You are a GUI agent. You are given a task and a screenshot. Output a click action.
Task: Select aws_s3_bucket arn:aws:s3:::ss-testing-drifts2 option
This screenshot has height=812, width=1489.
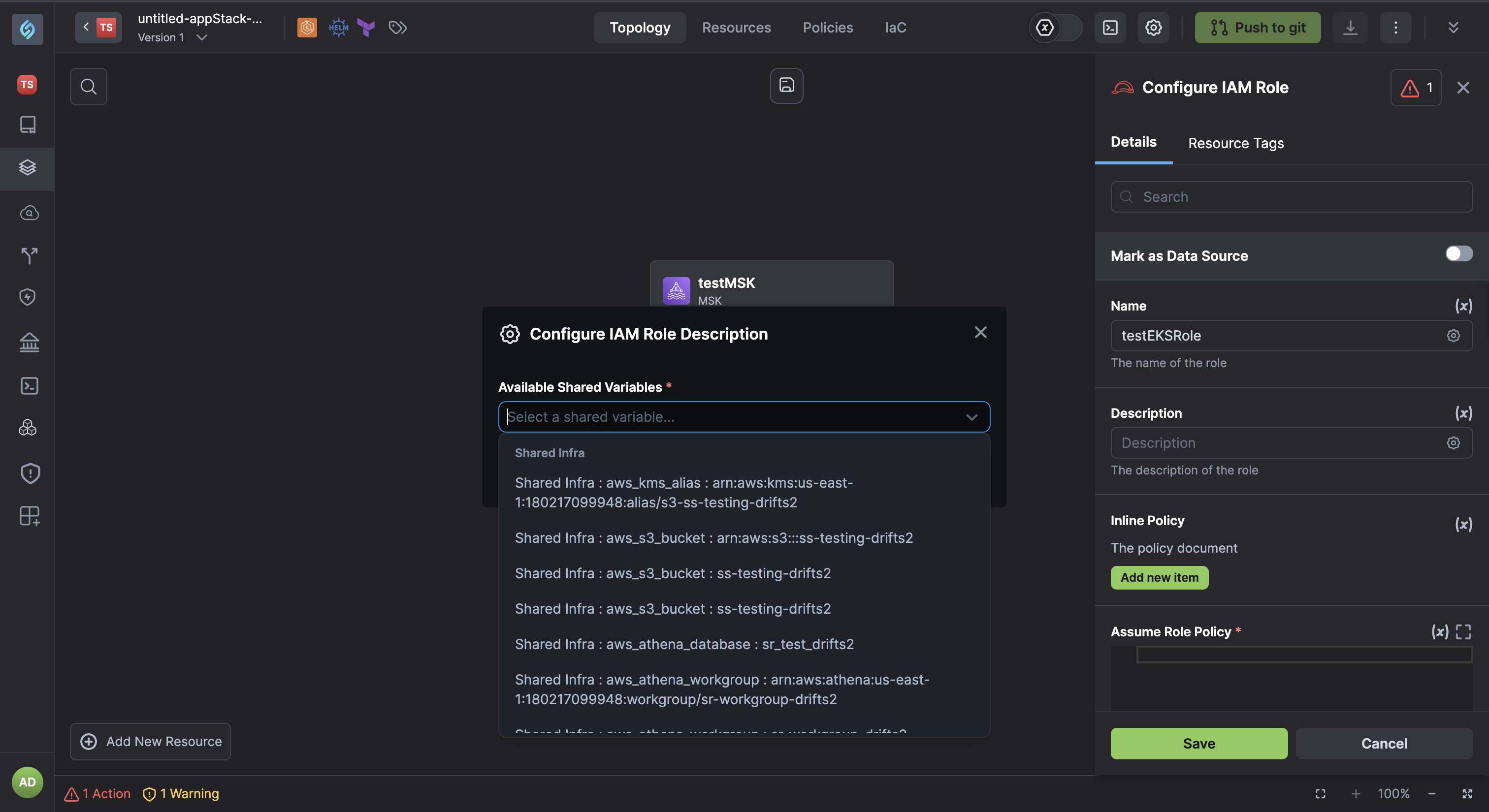(x=744, y=538)
